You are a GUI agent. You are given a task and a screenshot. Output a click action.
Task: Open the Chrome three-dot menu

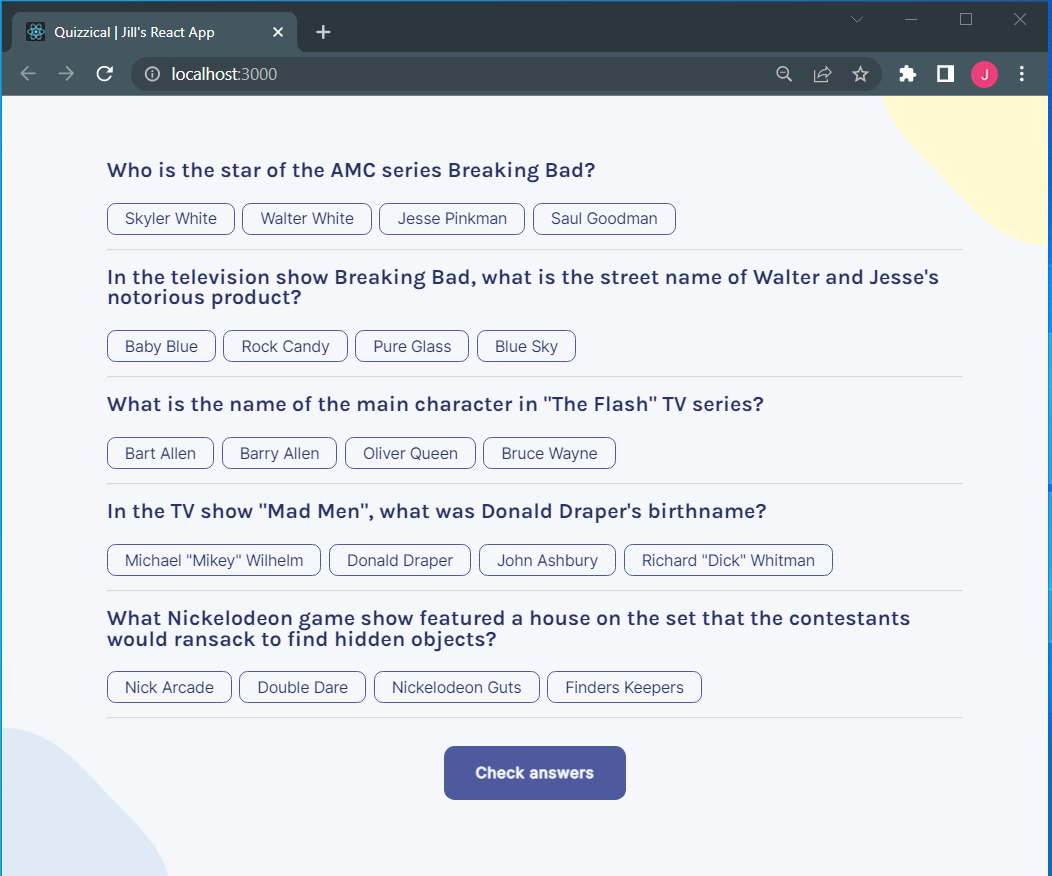tap(1021, 73)
